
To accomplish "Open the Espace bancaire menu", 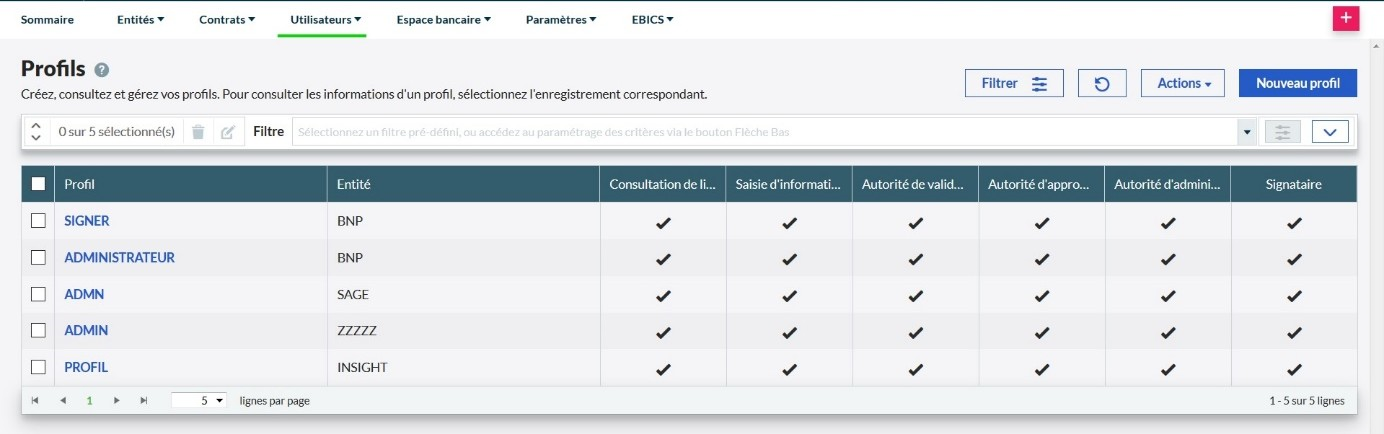I will coord(443,19).
